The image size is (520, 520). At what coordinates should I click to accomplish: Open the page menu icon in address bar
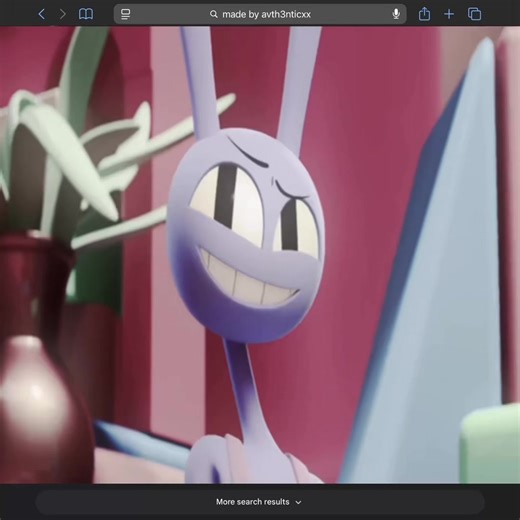(126, 14)
